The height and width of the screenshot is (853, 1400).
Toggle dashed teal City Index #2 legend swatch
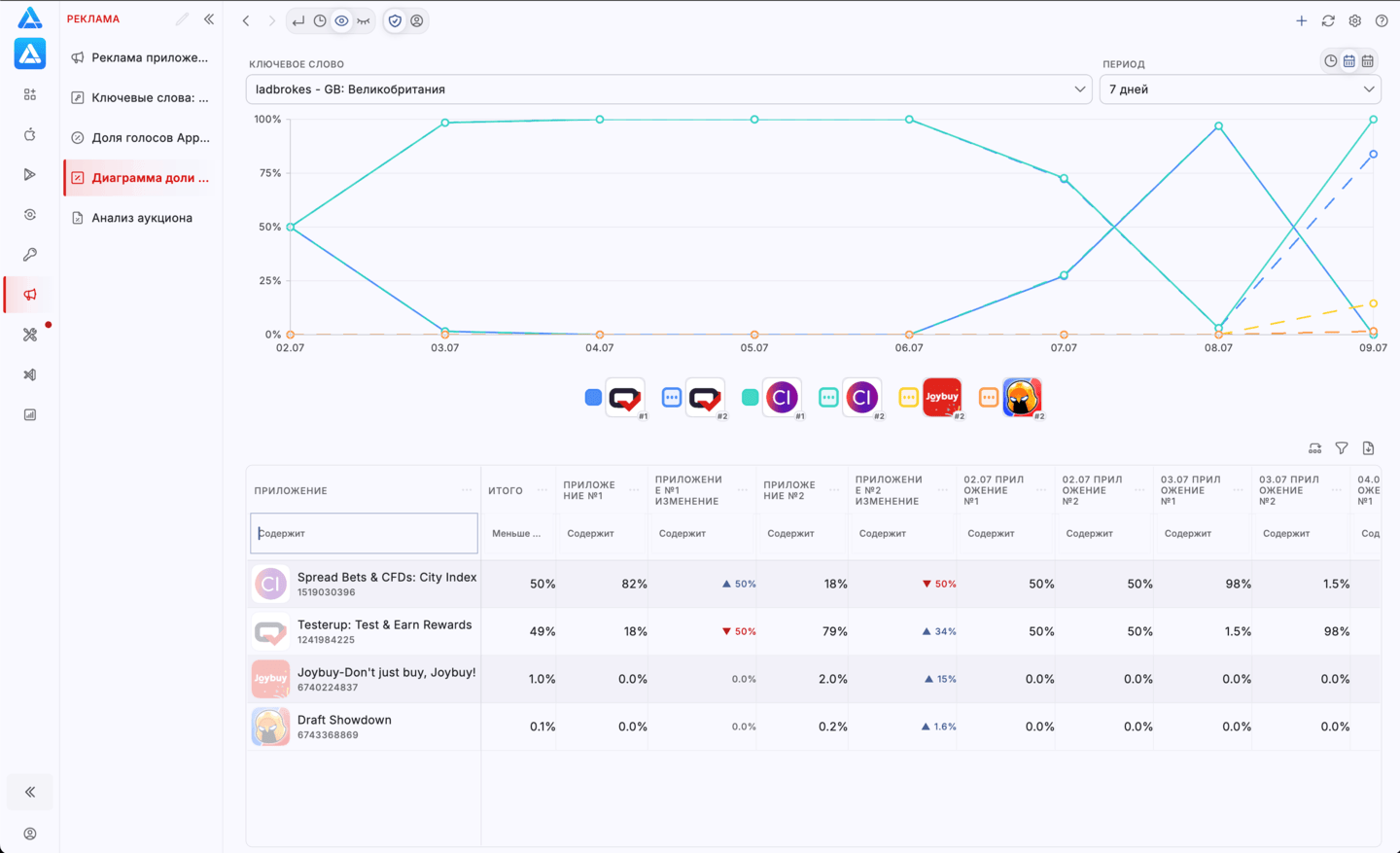(828, 397)
